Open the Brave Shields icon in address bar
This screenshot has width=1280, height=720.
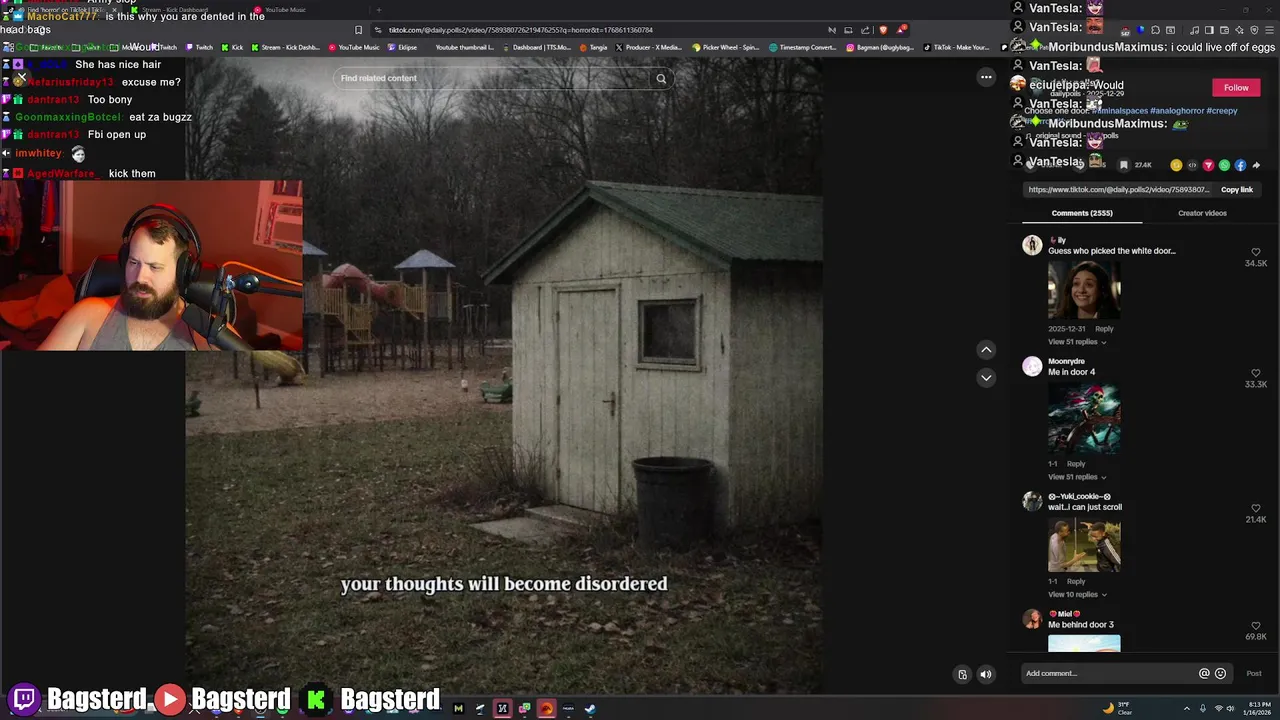click(x=883, y=30)
